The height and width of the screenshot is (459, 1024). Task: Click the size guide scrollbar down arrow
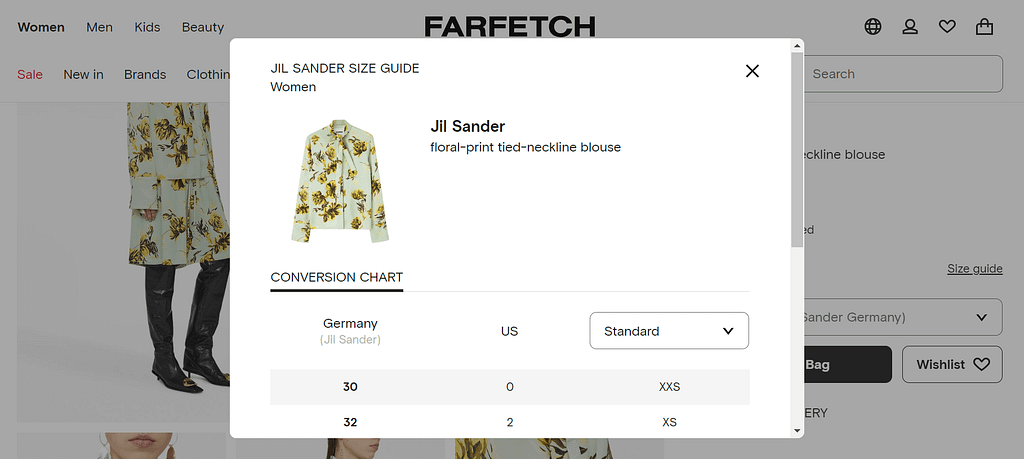tap(797, 430)
